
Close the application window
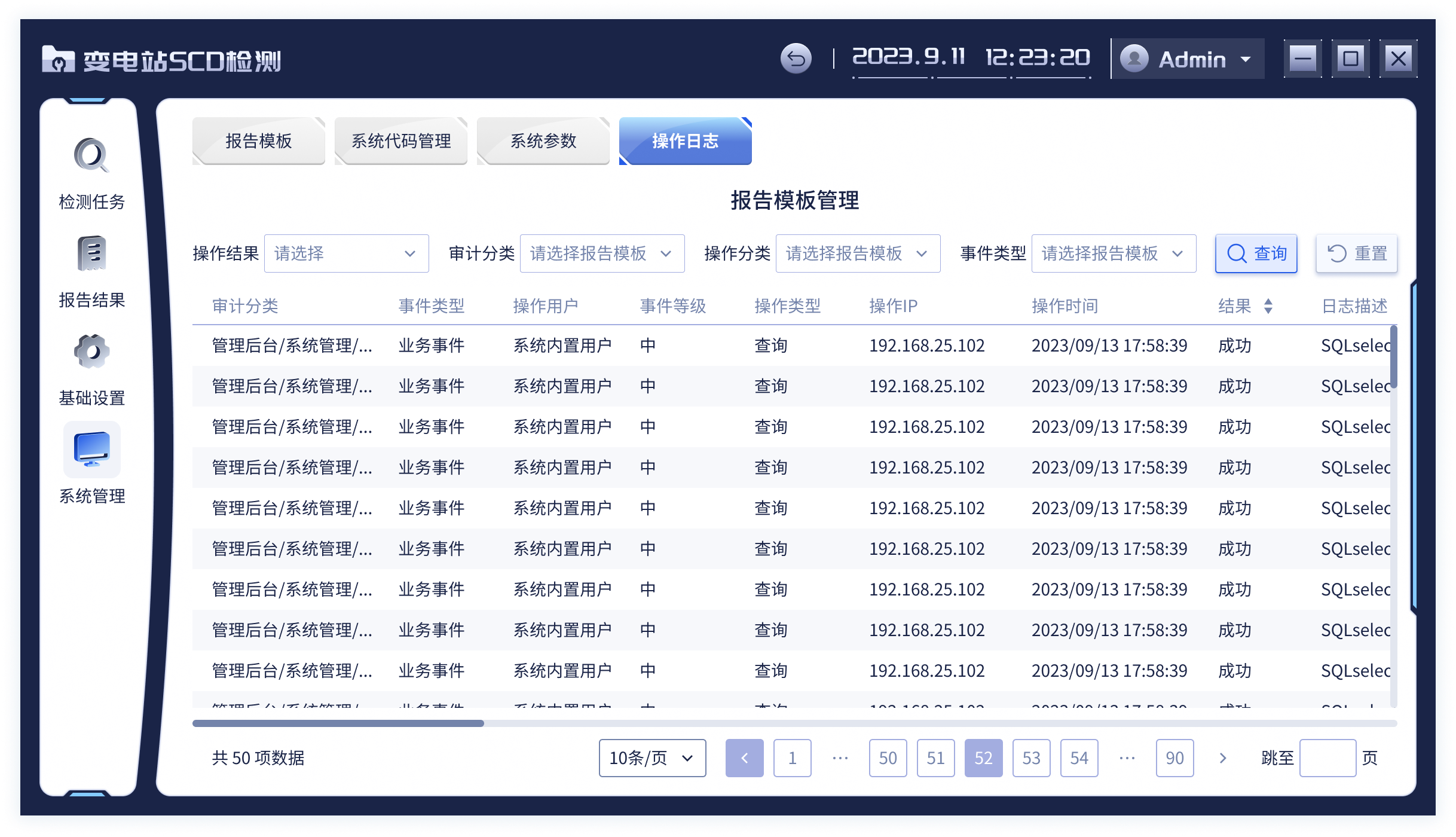click(x=1399, y=59)
